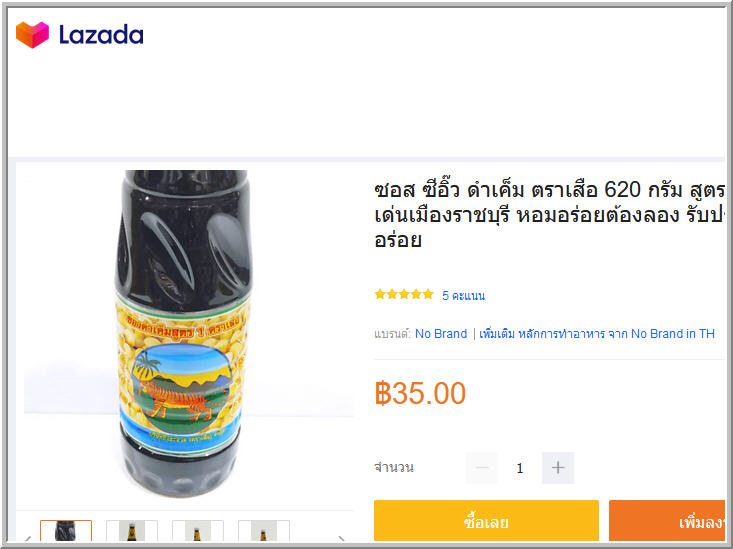733x549 pixels.
Task: Click the yellow ซื้อเลย buy now button
Action: pyautogui.click(x=486, y=521)
